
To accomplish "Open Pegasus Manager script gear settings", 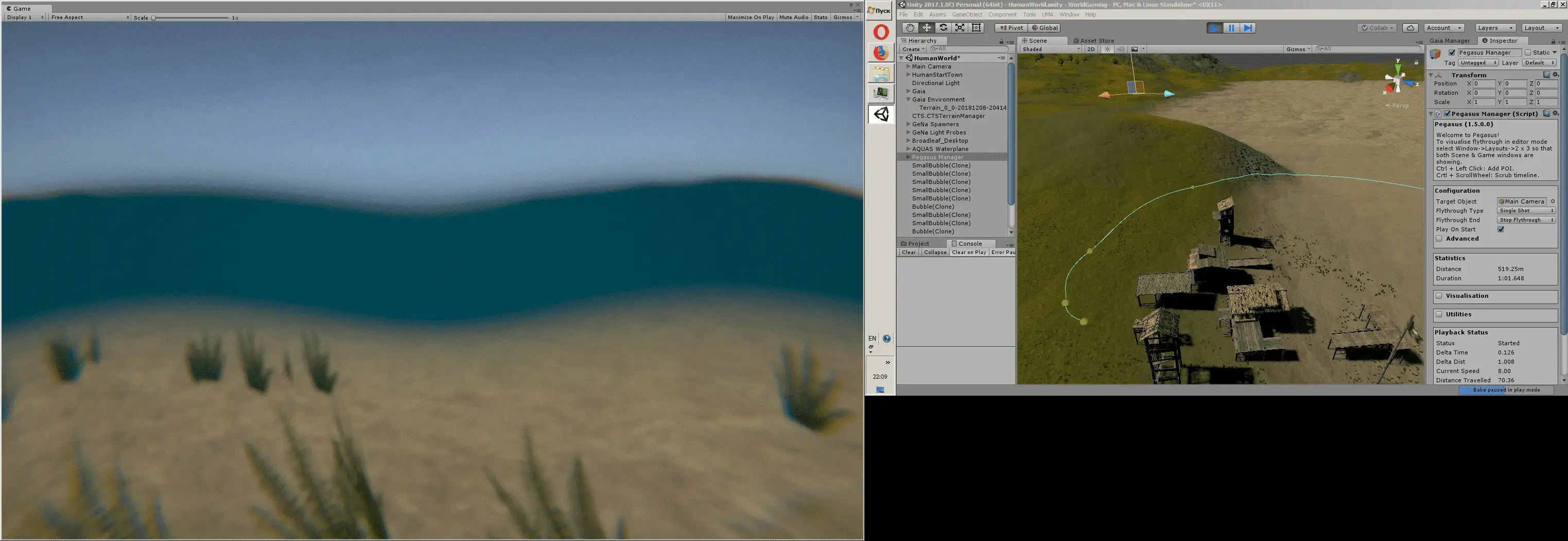I will pos(1555,113).
